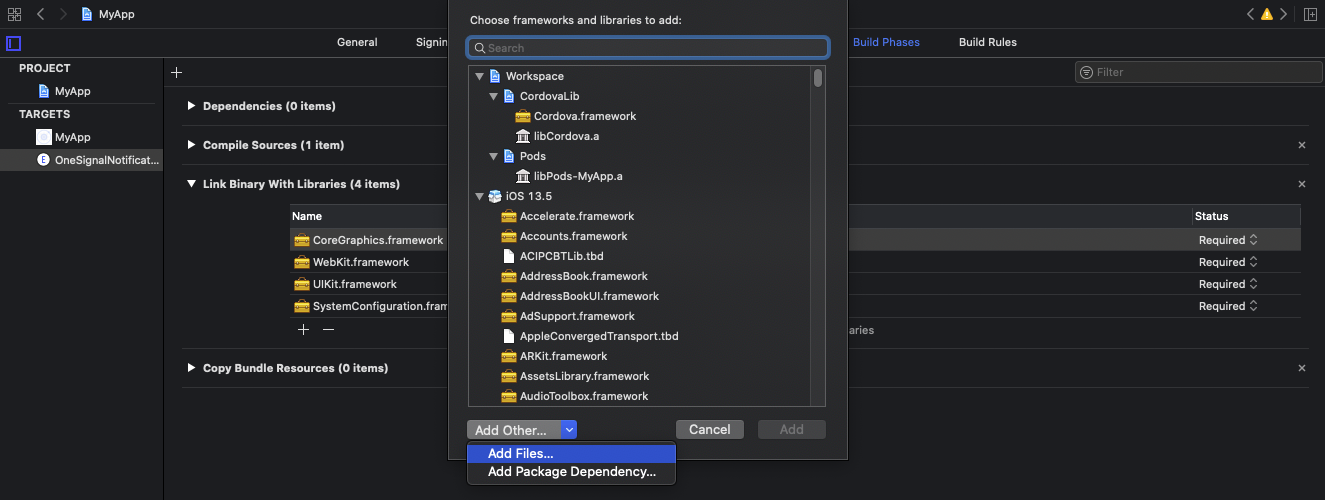
Task: Remove the Compile Sources phase
Action: [1302, 145]
